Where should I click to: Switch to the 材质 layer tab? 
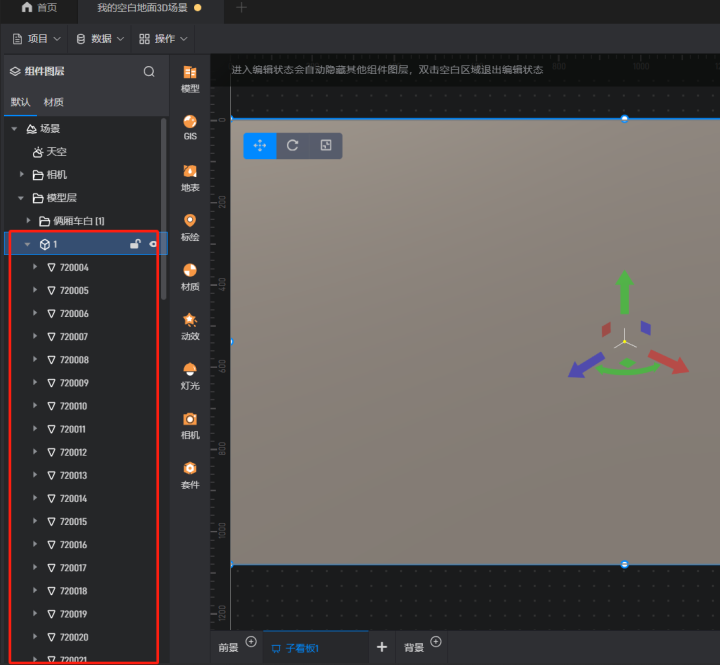53,102
